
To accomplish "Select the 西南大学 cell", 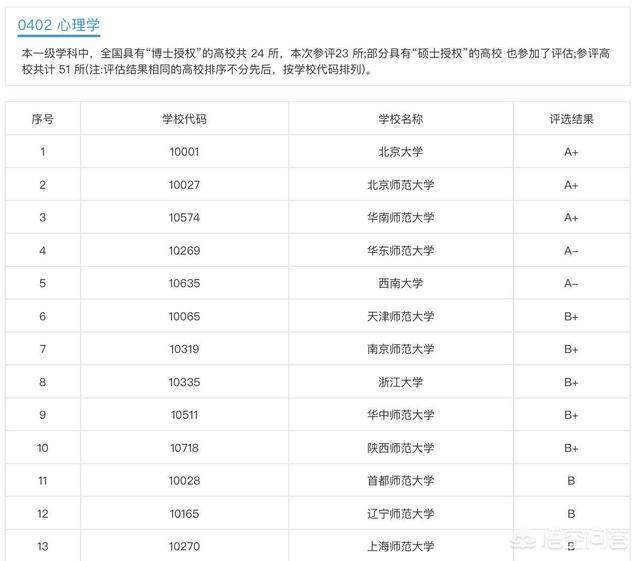I will tap(400, 283).
